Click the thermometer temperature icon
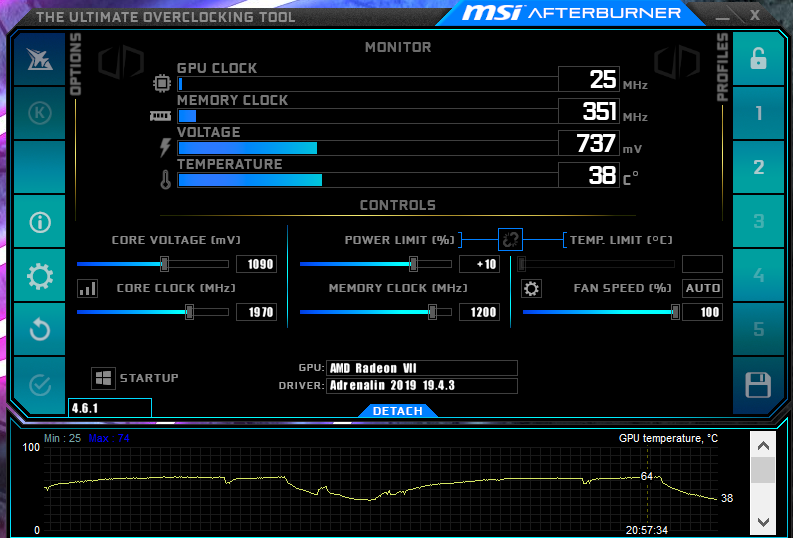793x538 pixels. pyautogui.click(x=165, y=180)
